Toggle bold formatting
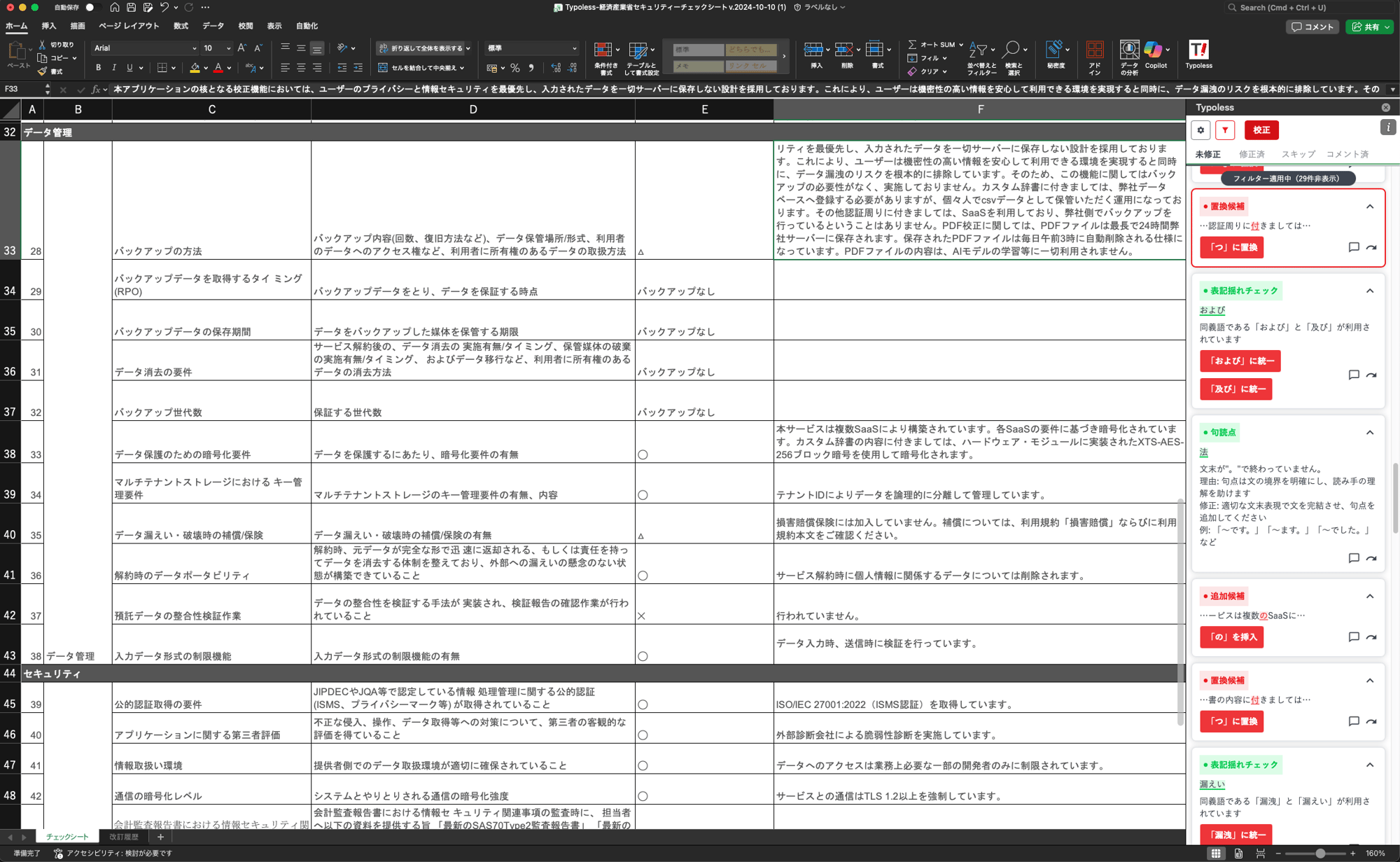 [98, 68]
